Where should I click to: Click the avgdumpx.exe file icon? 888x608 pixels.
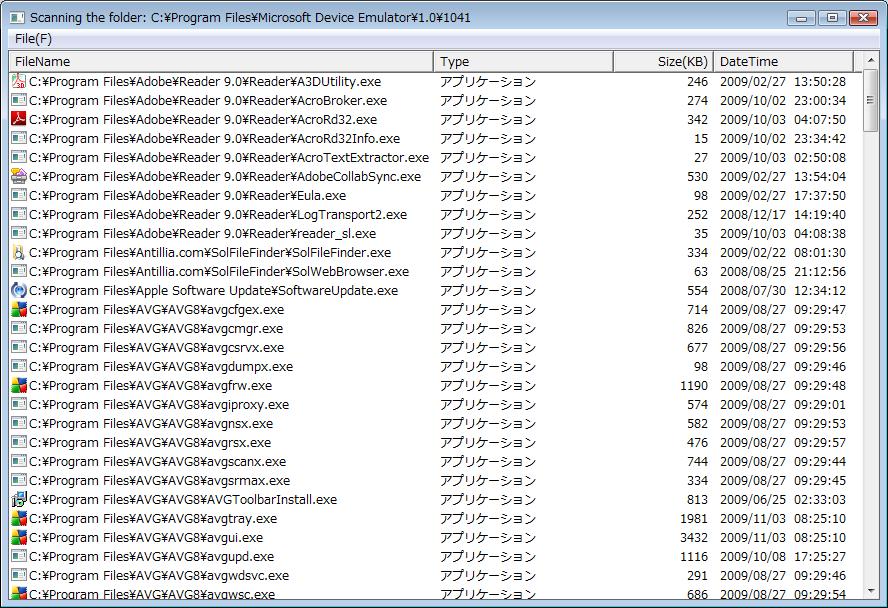pos(19,366)
